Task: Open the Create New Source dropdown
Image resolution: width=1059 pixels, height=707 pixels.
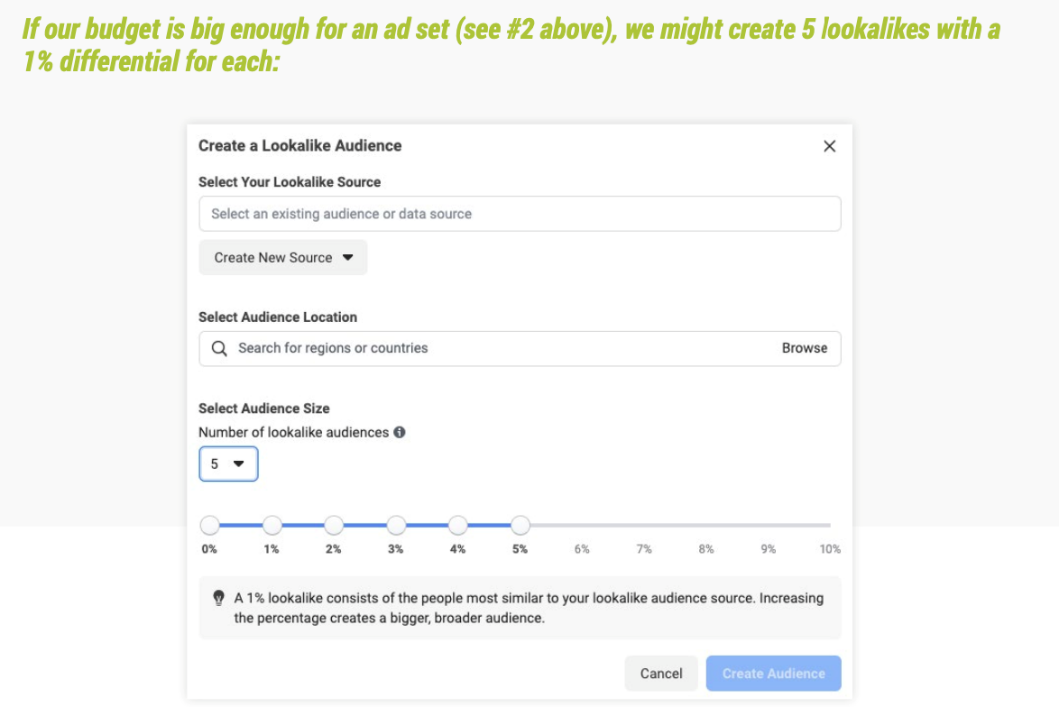Action: tap(283, 257)
